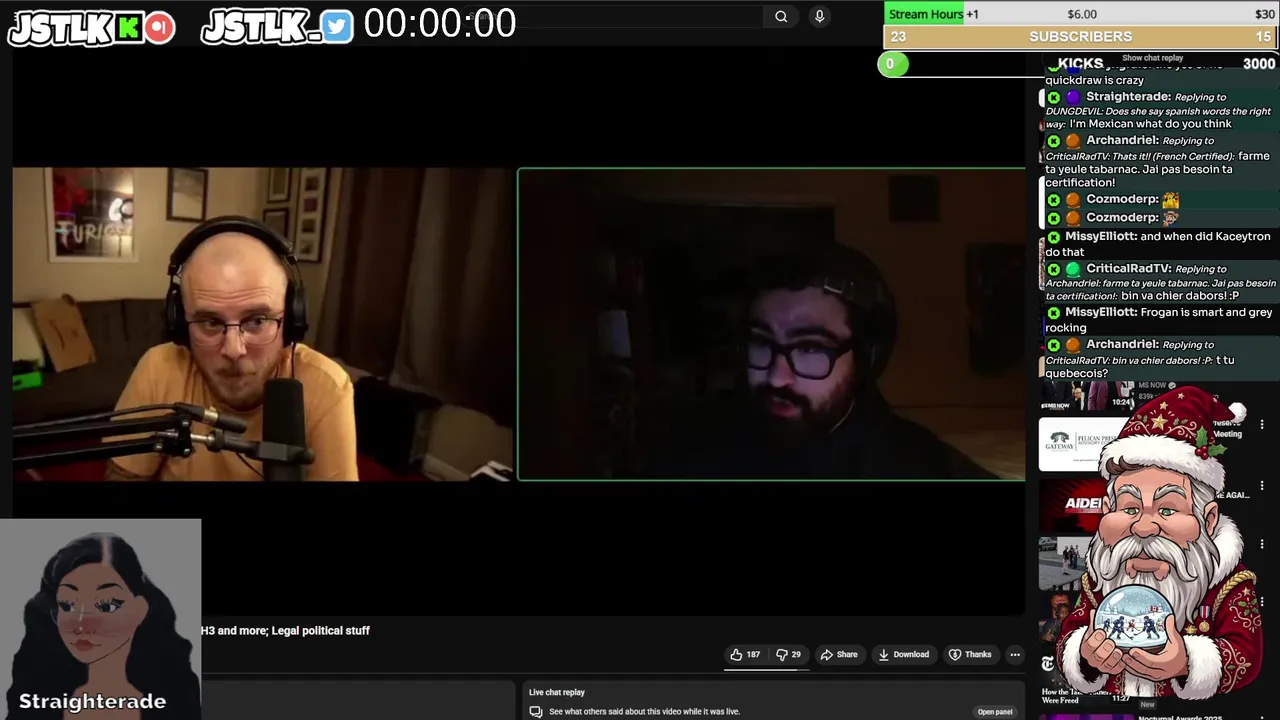Click Show chat replay link
This screenshot has height=720, width=1280.
pyautogui.click(x=1152, y=58)
